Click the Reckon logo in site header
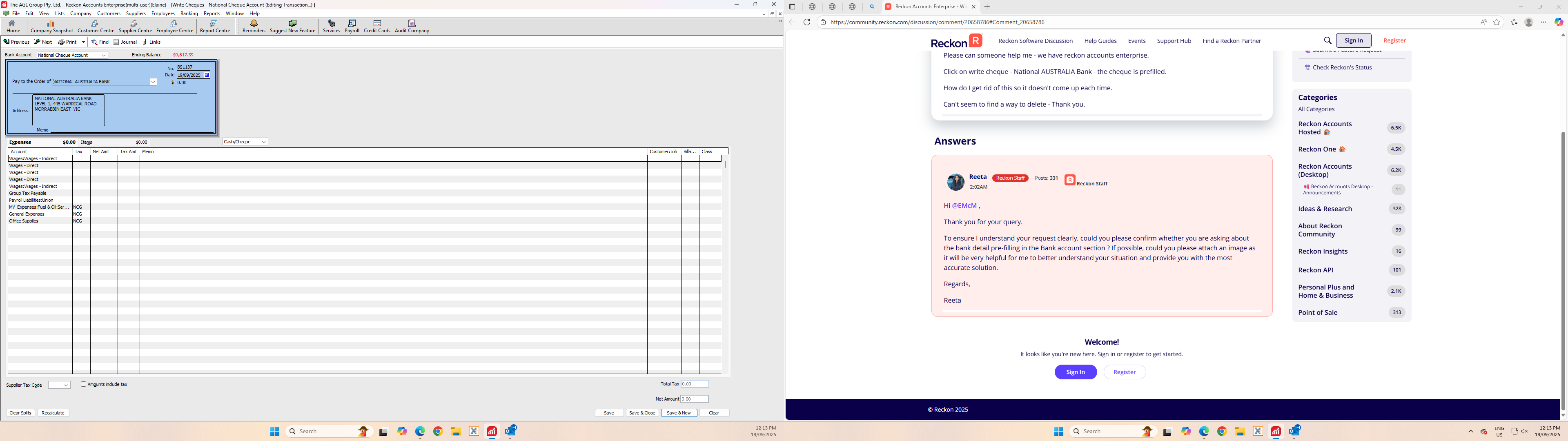This screenshot has width=1568, height=441. [x=956, y=41]
